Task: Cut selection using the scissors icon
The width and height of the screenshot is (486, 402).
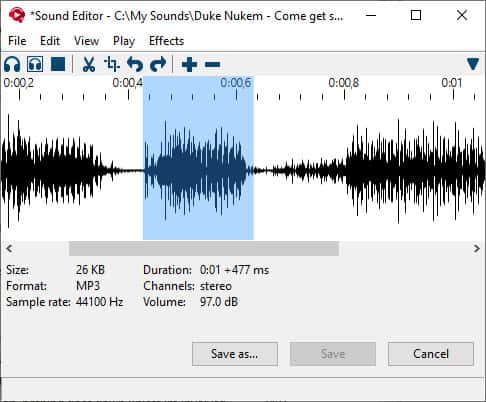Action: point(89,64)
